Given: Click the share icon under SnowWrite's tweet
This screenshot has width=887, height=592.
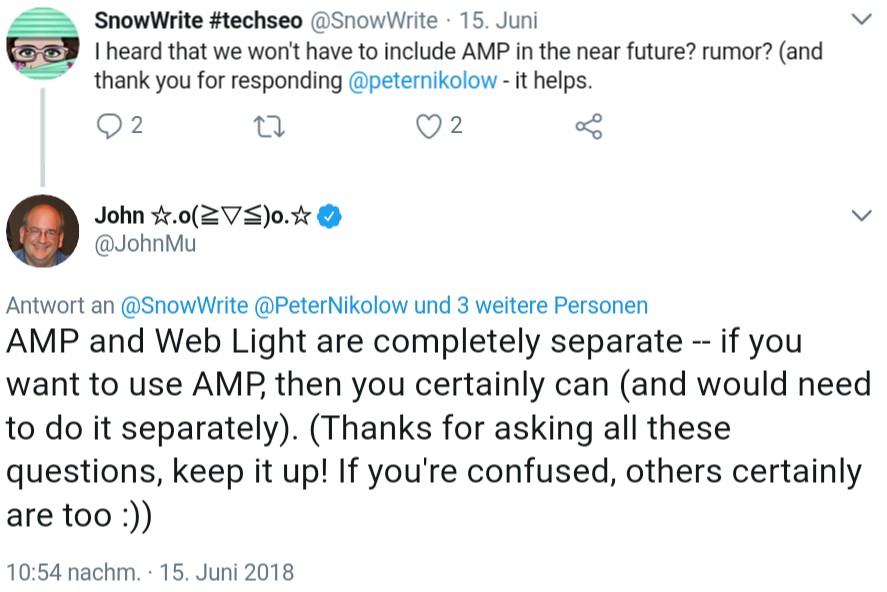Looking at the screenshot, I should (x=589, y=126).
